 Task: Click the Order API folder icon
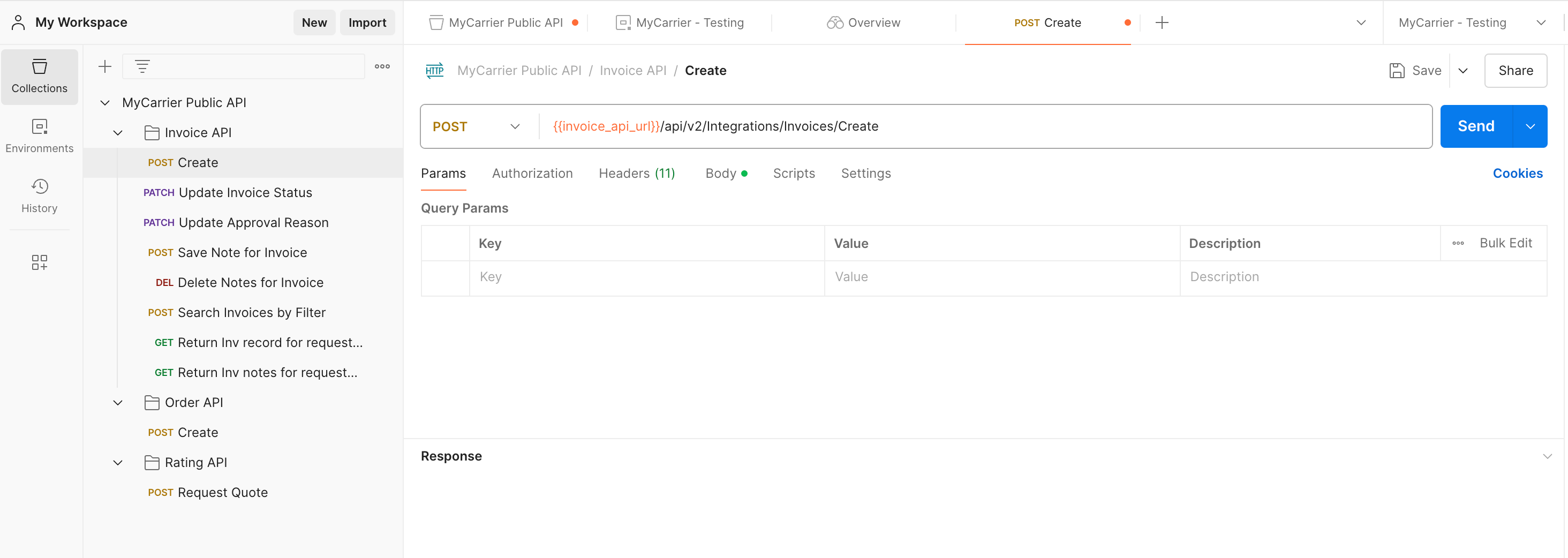point(152,403)
